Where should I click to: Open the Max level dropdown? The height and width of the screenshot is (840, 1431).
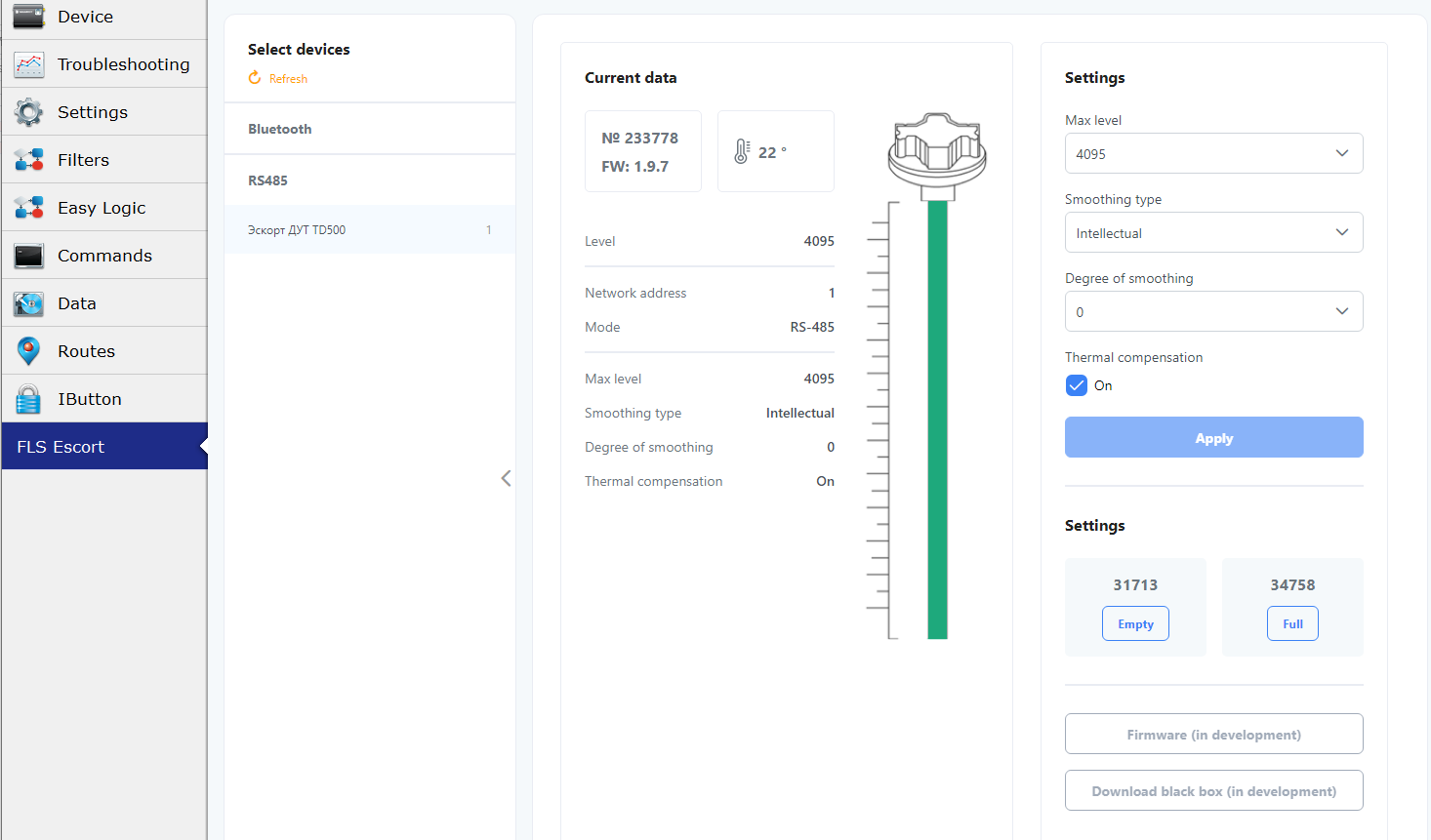coord(1213,154)
